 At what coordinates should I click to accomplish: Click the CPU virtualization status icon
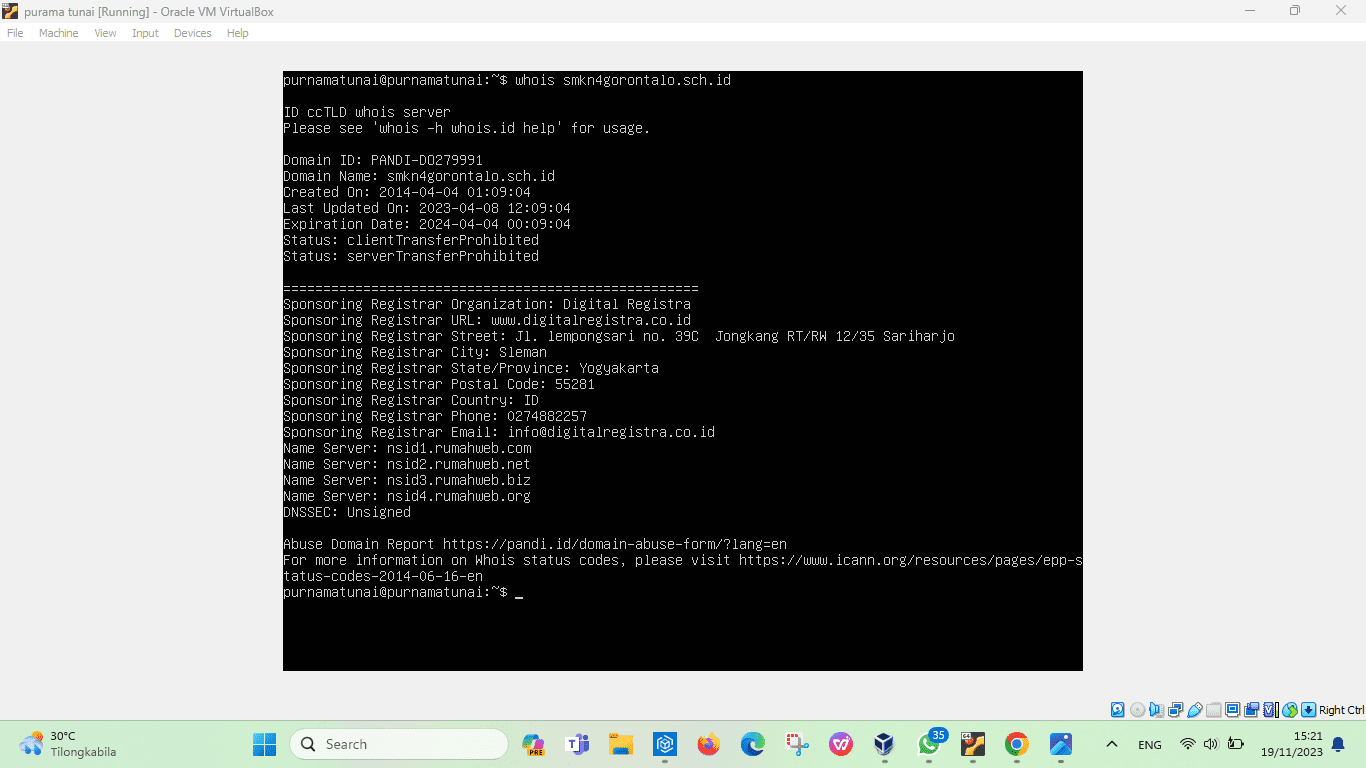point(1271,710)
